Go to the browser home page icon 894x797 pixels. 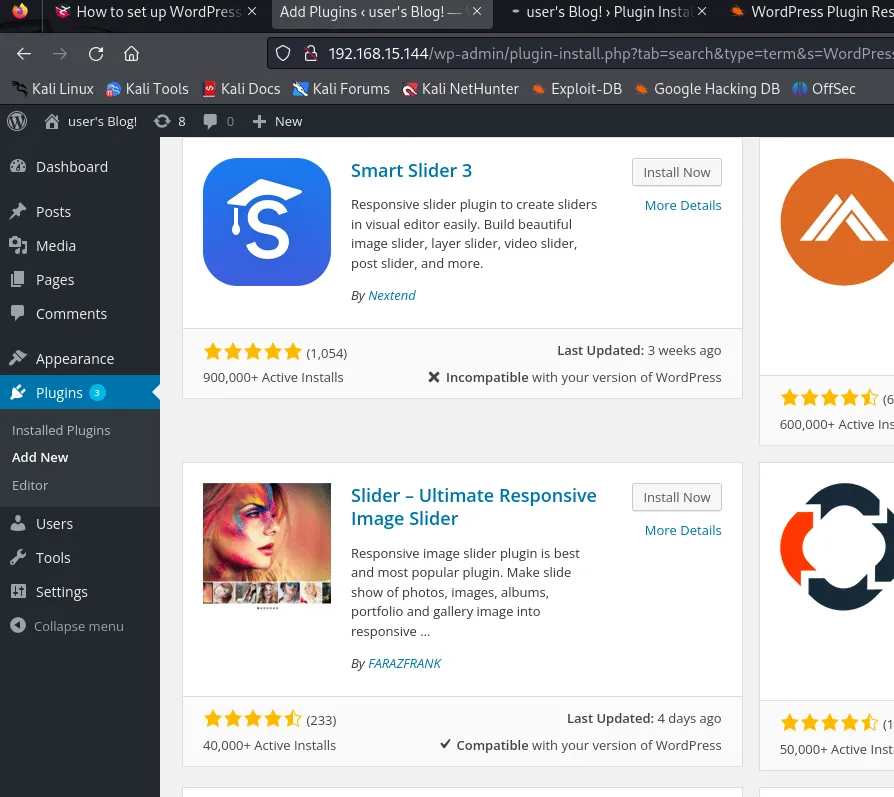click(x=132, y=54)
